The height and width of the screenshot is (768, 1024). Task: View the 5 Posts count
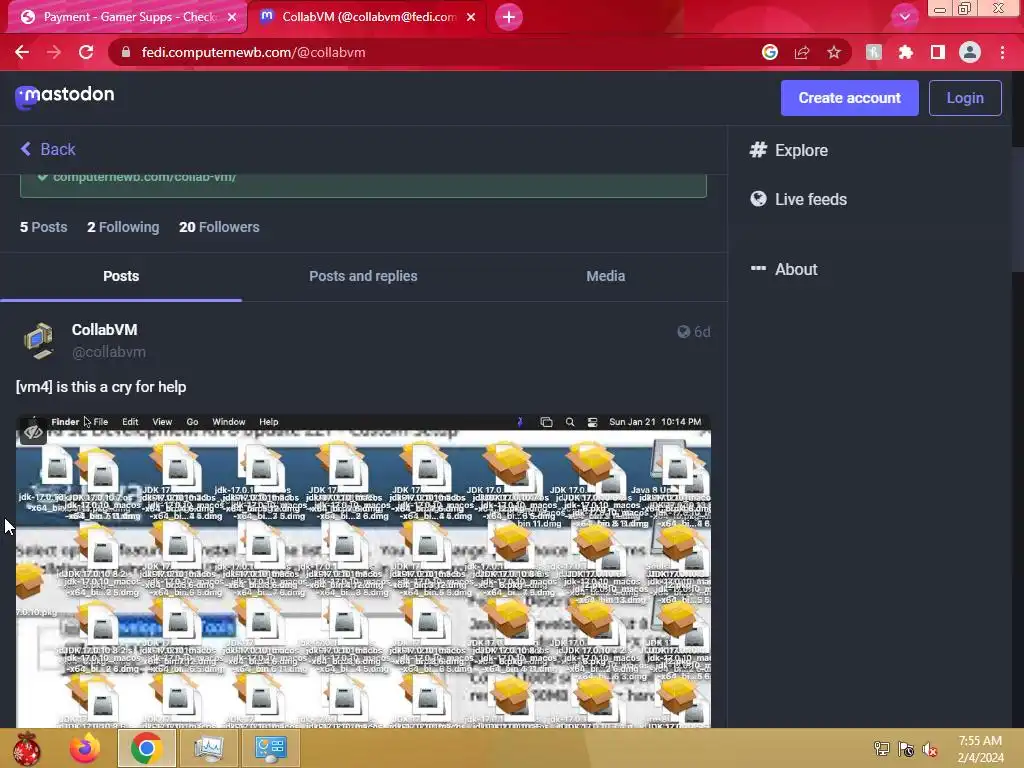click(x=43, y=227)
